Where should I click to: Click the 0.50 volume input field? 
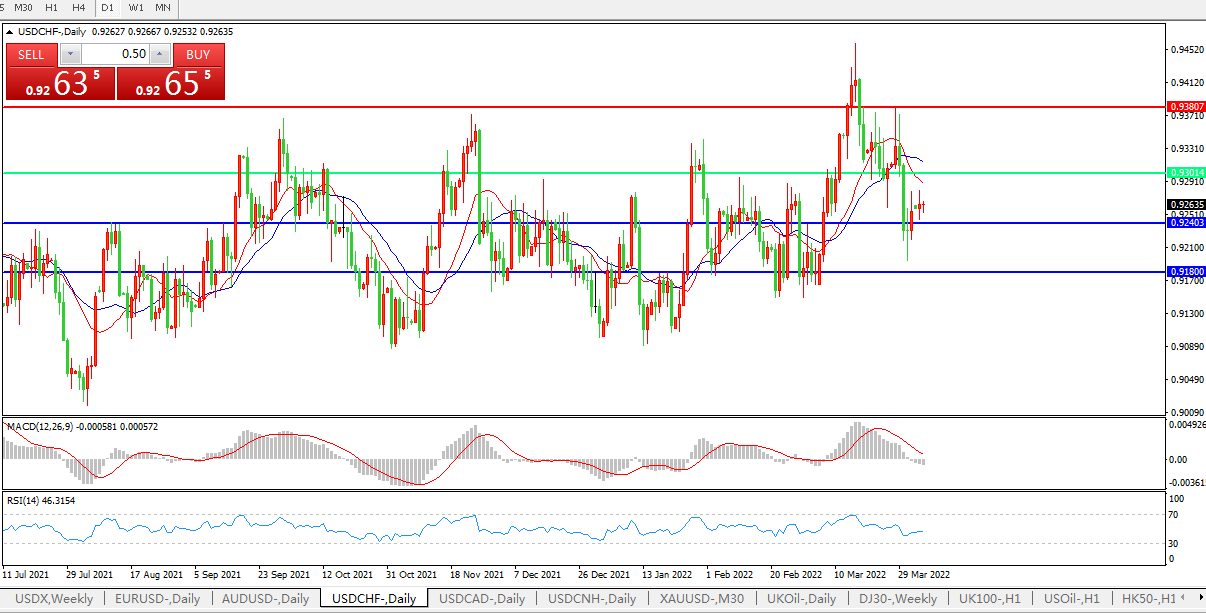115,55
